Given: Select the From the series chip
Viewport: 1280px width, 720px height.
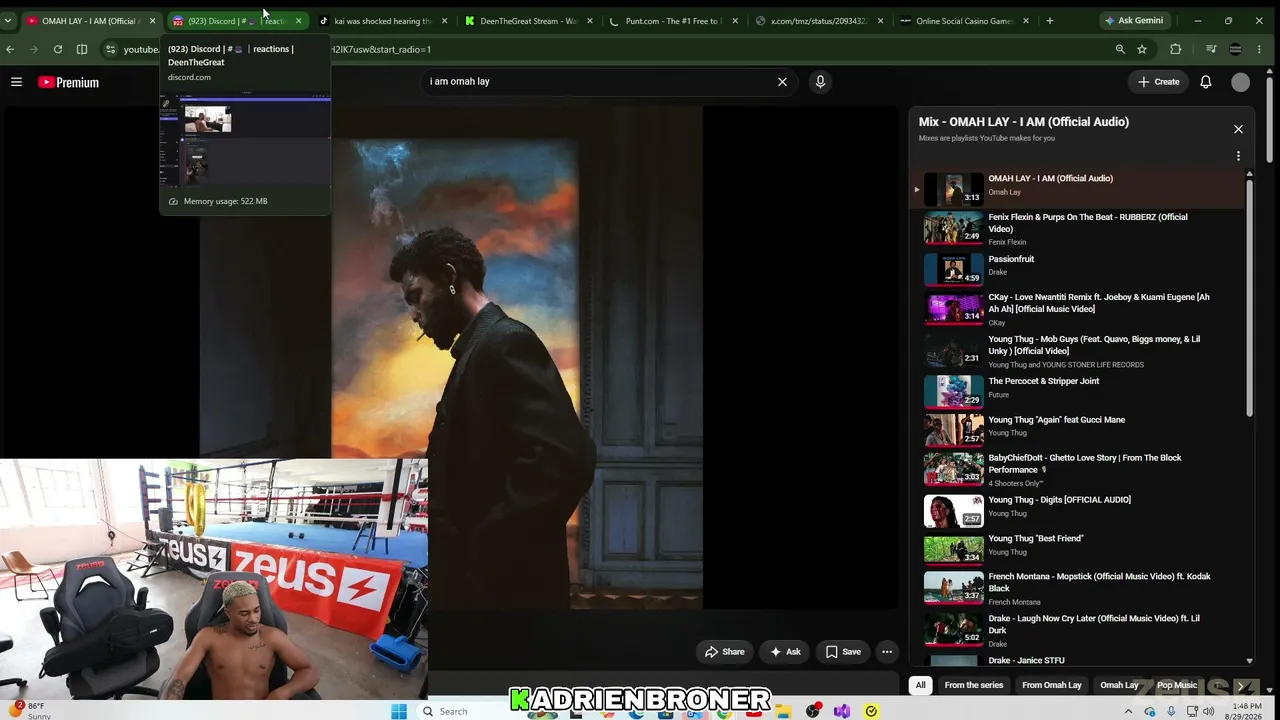Looking at the screenshot, I should (974, 685).
